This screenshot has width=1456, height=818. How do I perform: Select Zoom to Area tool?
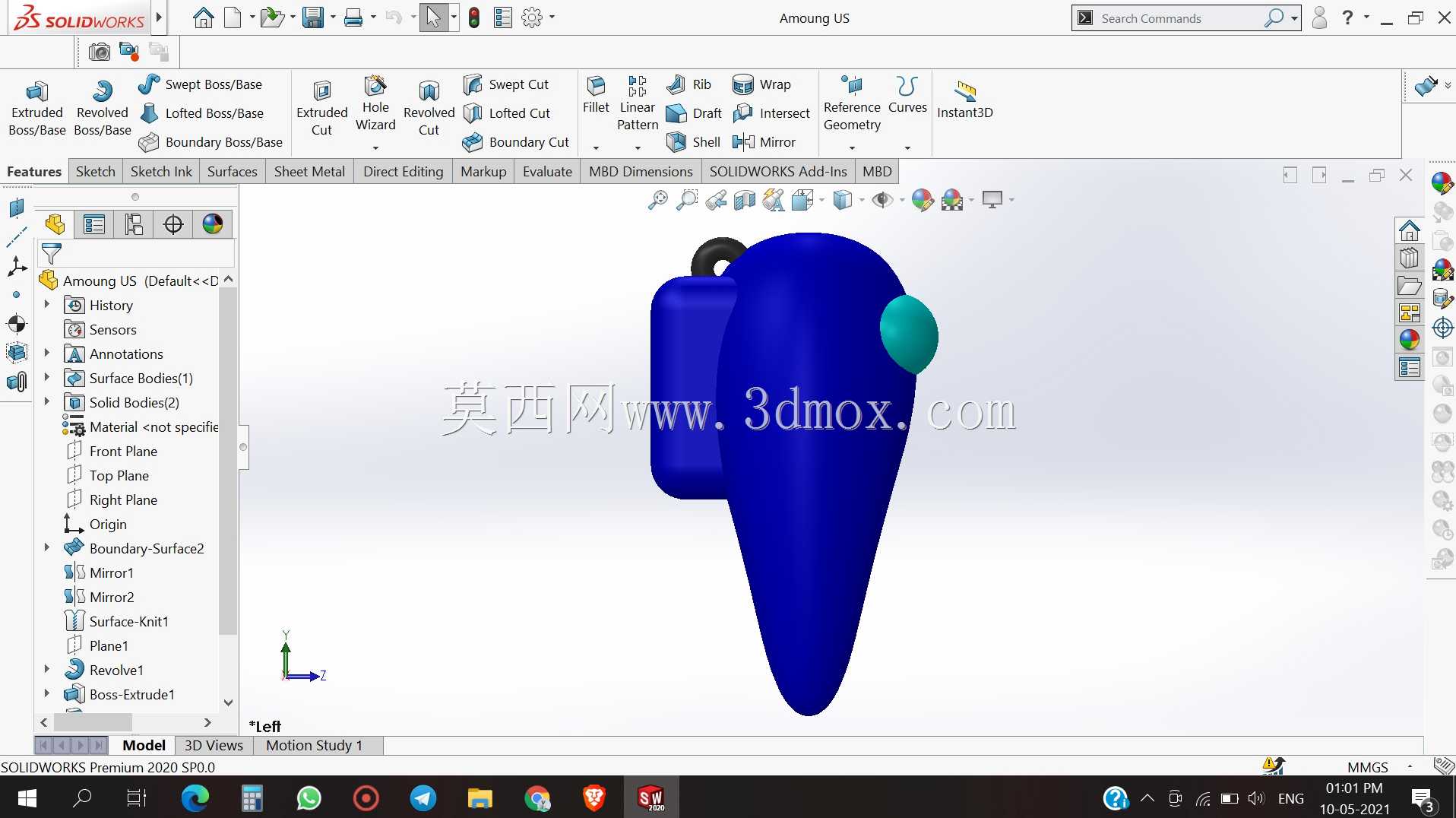tap(687, 200)
